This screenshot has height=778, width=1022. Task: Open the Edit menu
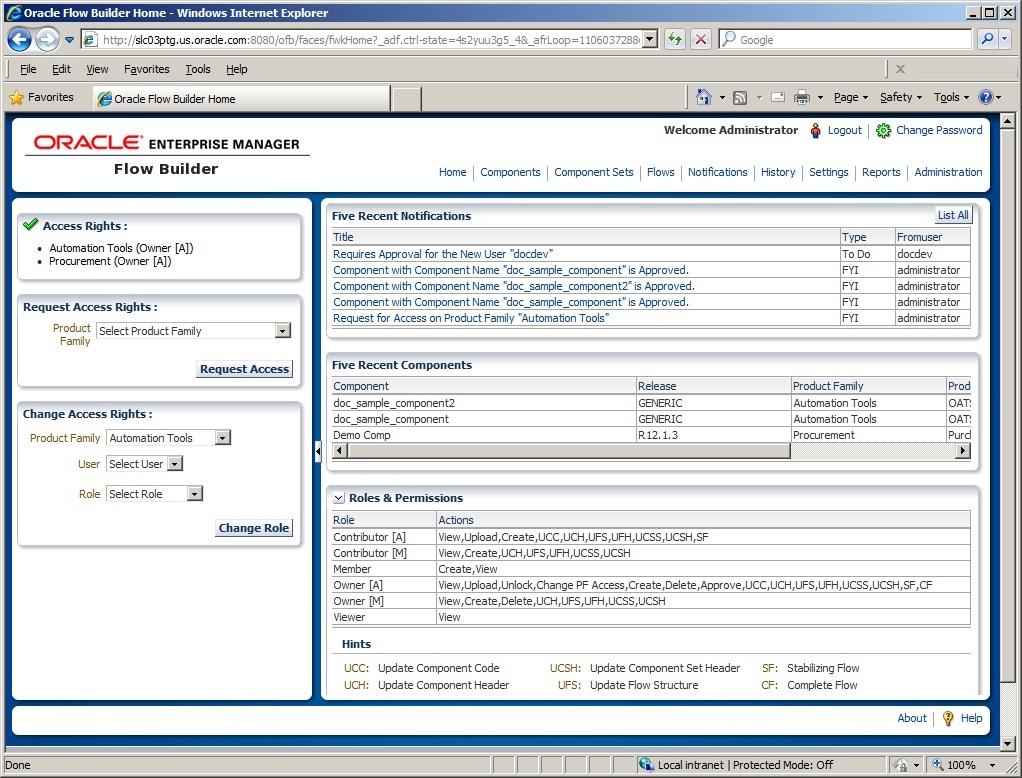(x=61, y=68)
